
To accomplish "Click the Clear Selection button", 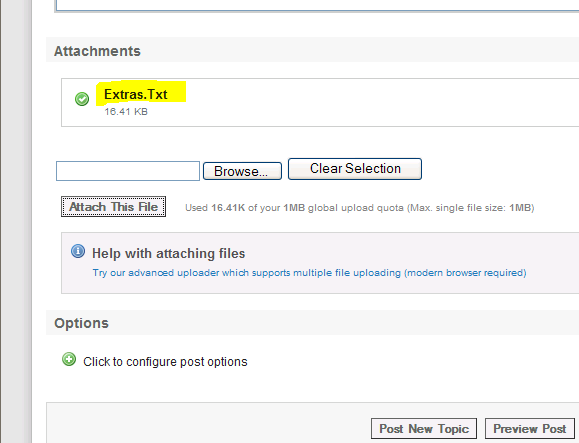I will click(x=355, y=169).
